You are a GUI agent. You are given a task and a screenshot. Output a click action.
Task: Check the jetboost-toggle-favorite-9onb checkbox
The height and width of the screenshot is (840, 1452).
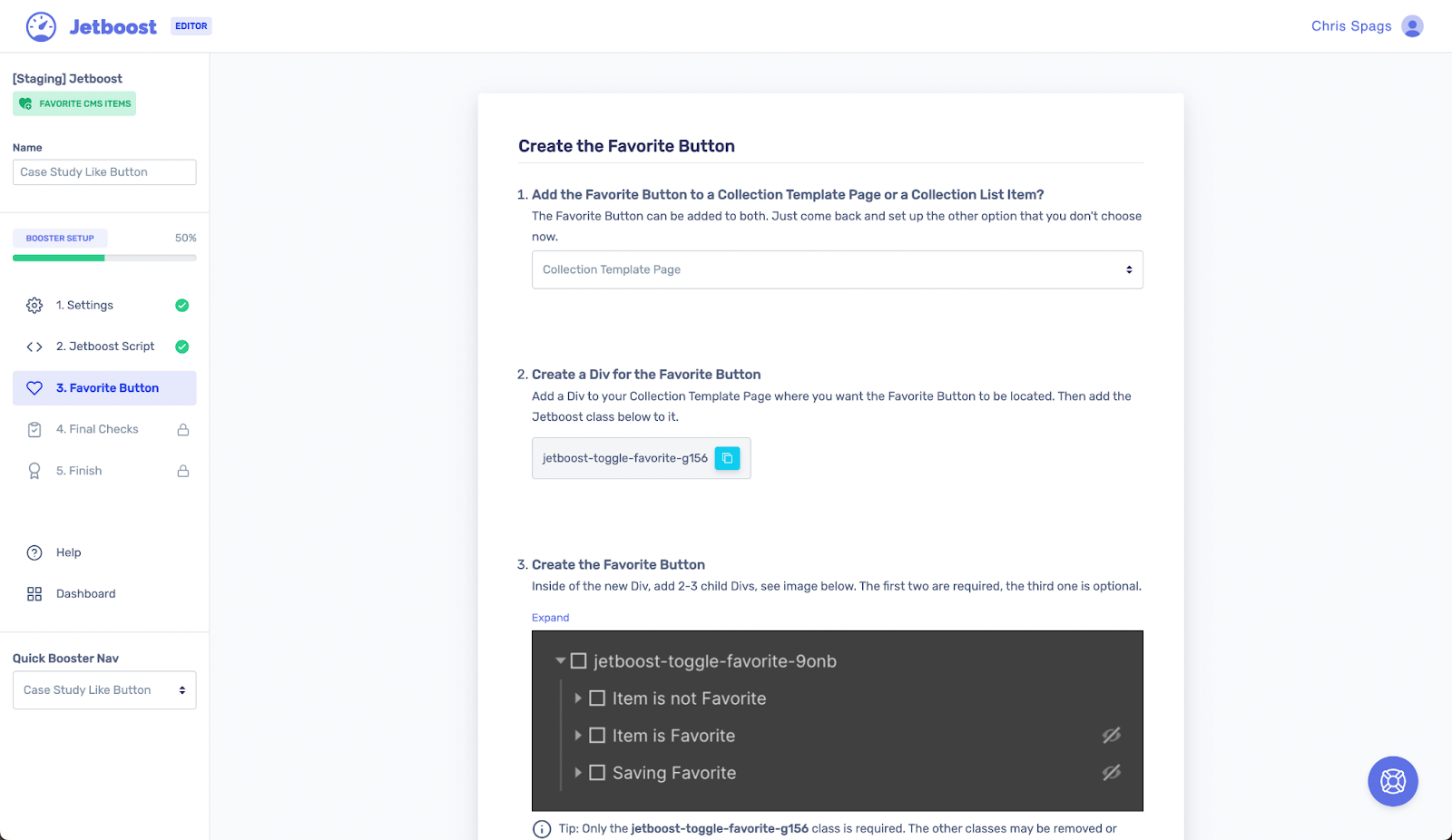(580, 661)
